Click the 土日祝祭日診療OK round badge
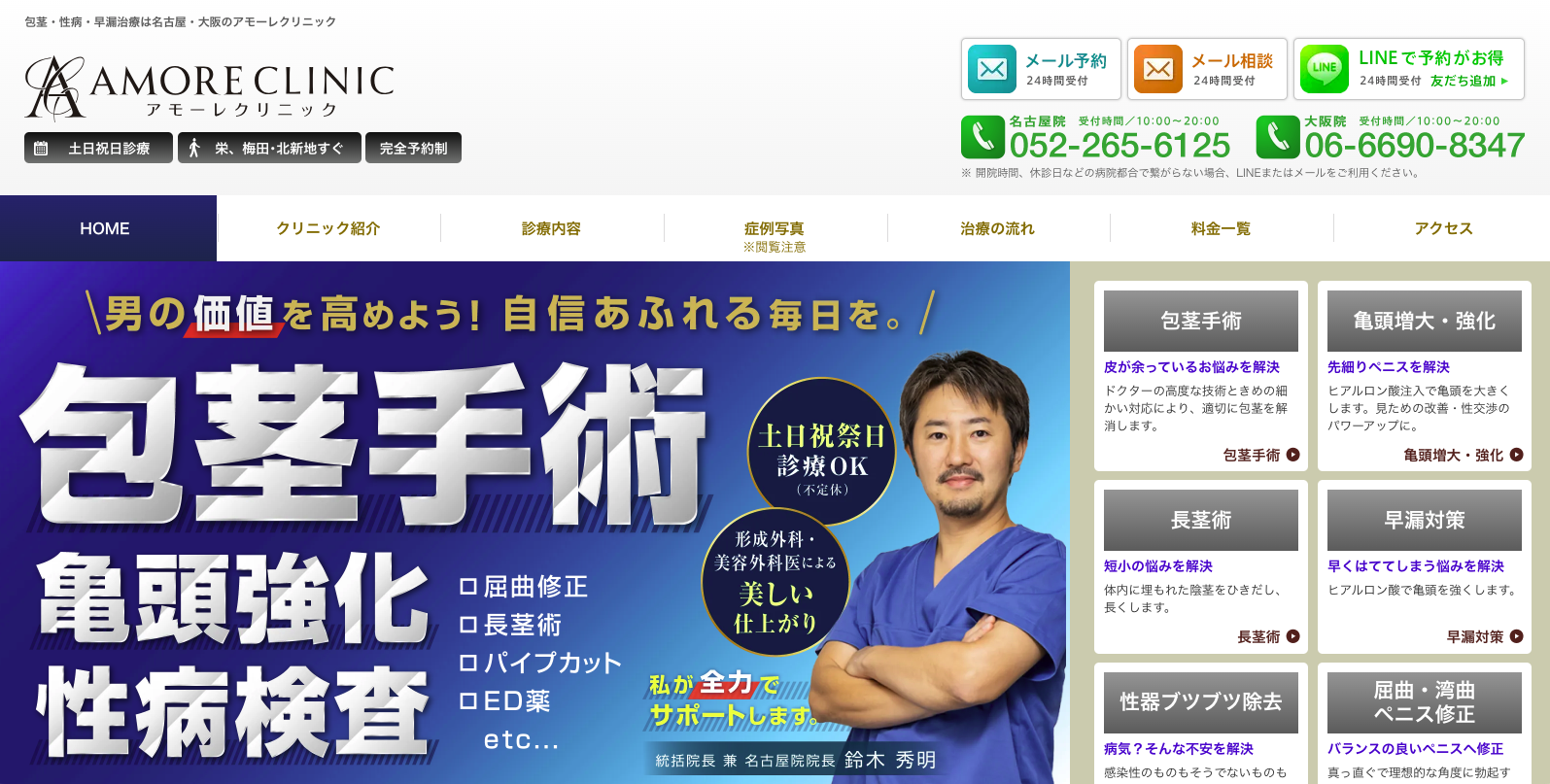 [821, 452]
